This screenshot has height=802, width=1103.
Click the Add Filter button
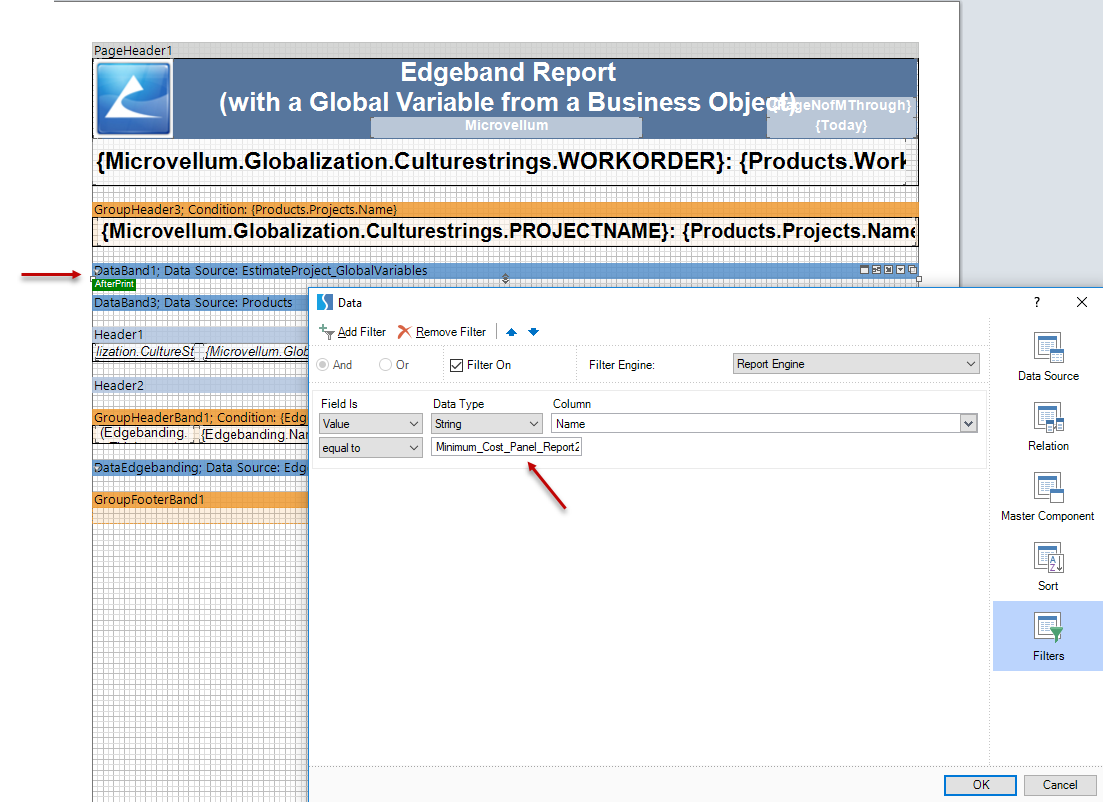tap(352, 331)
